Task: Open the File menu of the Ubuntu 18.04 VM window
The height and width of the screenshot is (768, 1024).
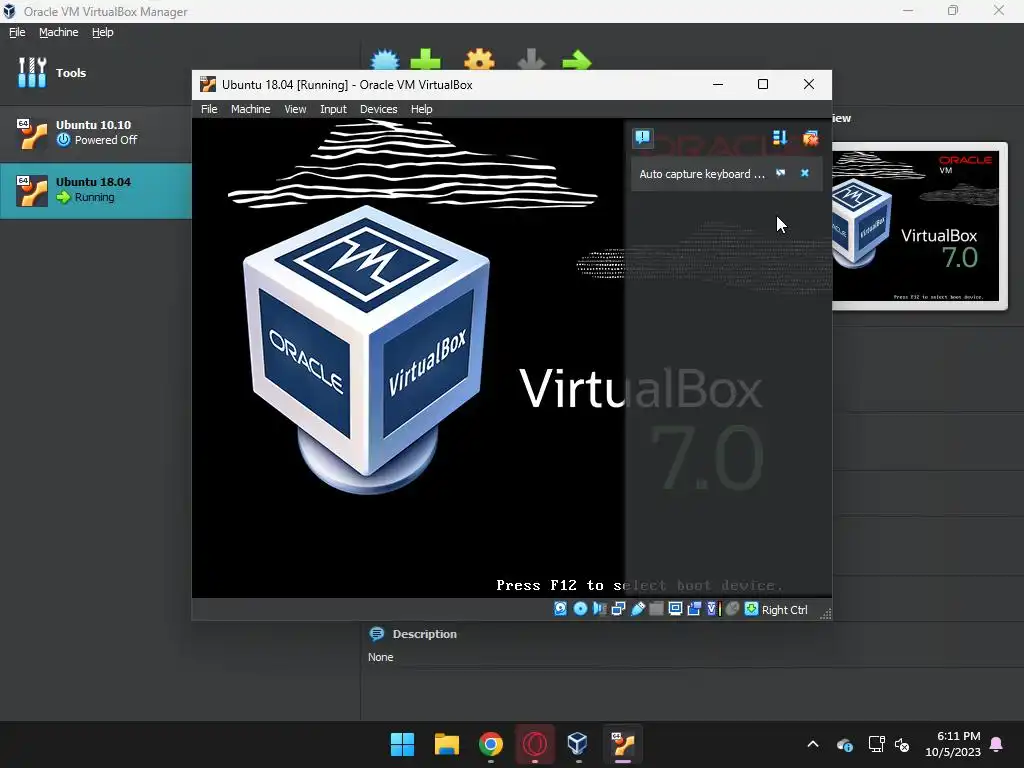Action: (209, 109)
